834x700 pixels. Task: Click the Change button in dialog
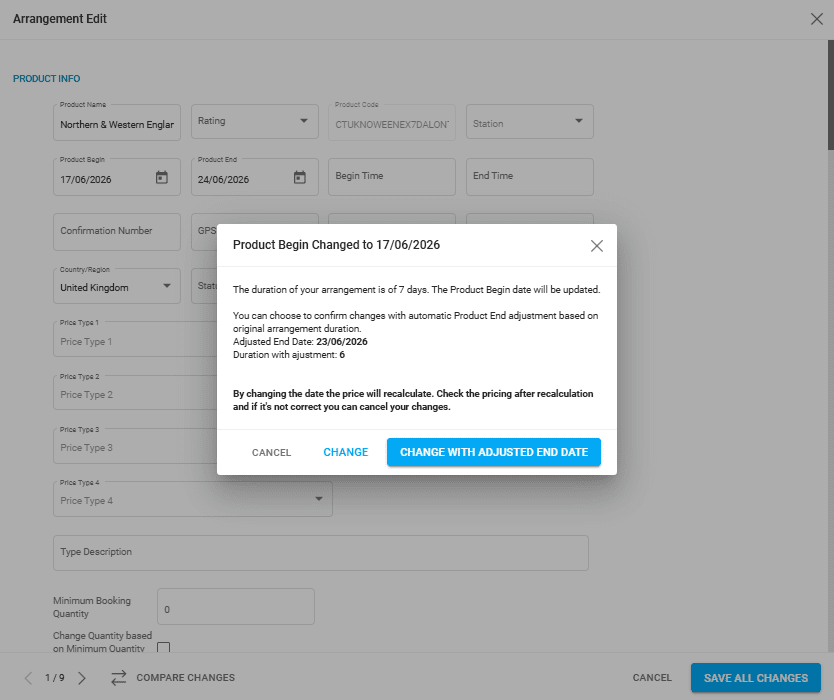pyautogui.click(x=346, y=452)
